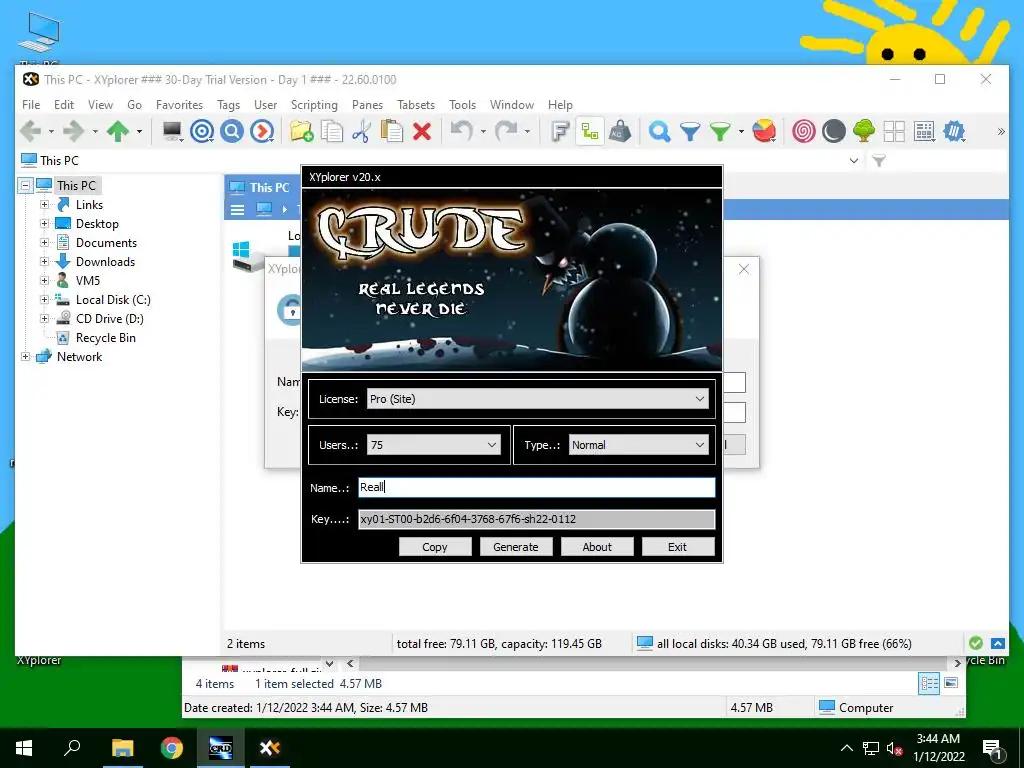This screenshot has height=768, width=1024.
Task: Expand the Links tree node
Action: coord(44,204)
